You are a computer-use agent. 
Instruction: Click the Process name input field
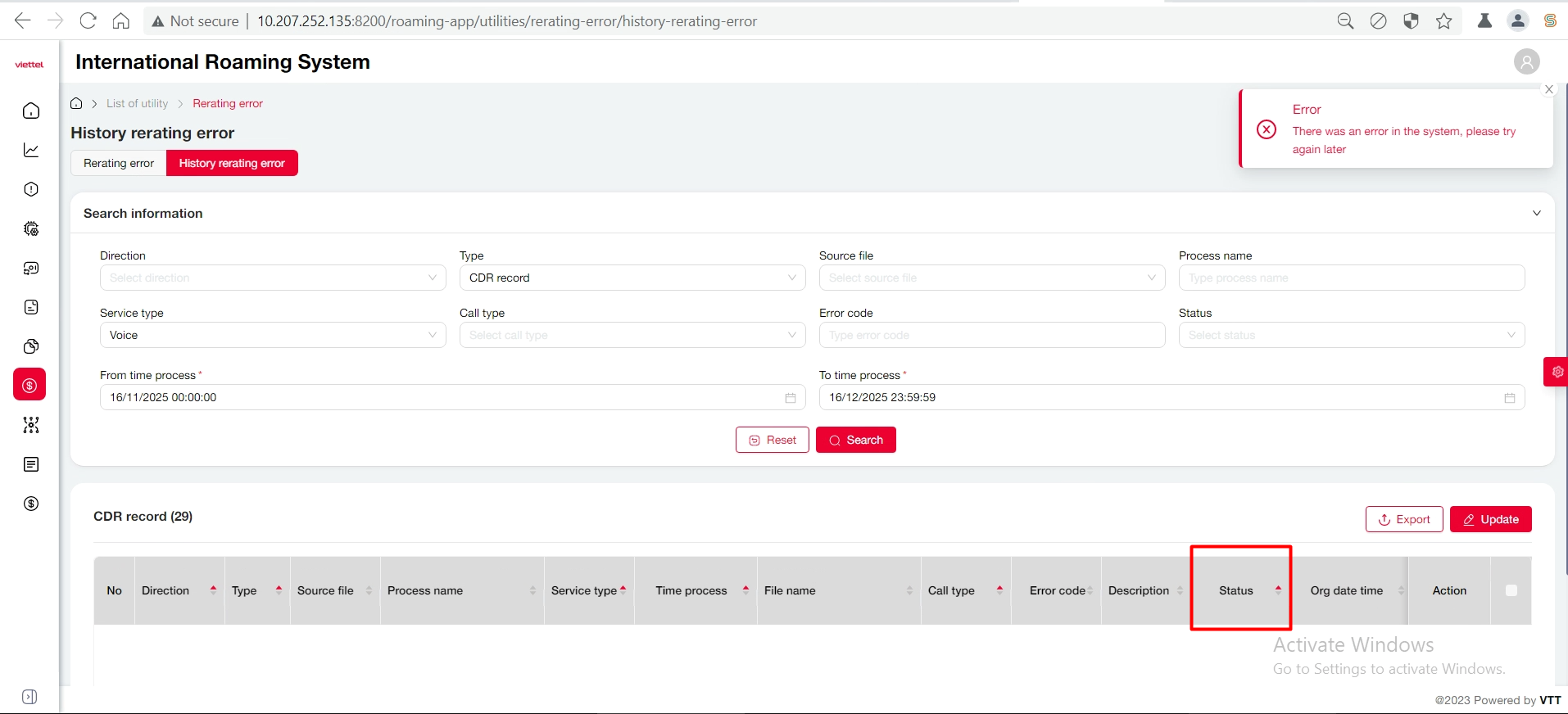coord(1351,278)
